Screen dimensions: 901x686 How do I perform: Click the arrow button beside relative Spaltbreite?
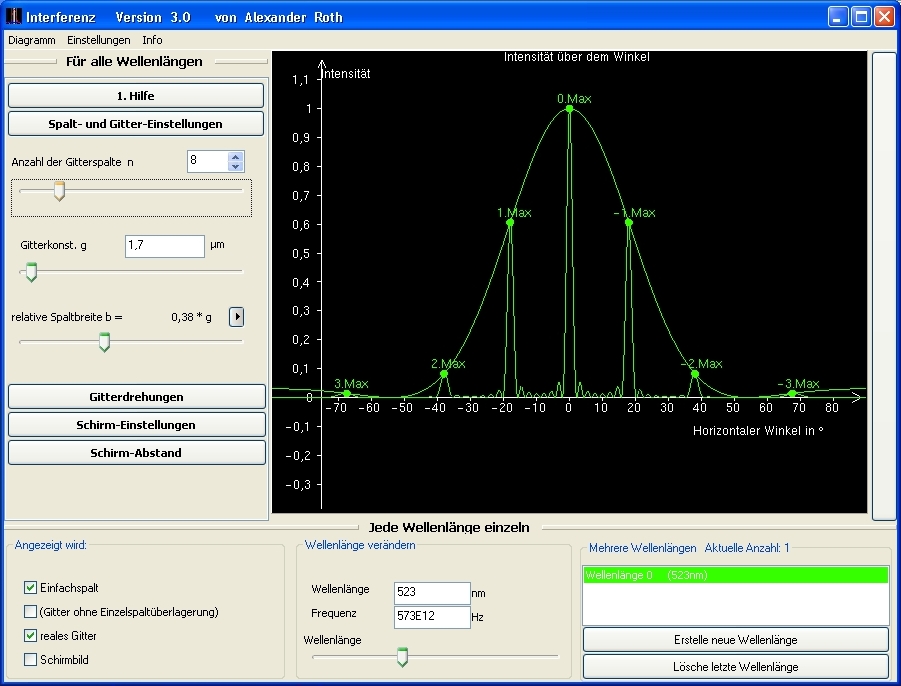click(237, 317)
